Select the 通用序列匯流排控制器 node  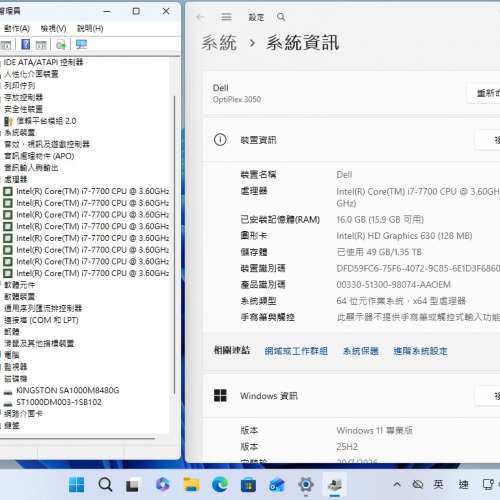click(x=43, y=308)
